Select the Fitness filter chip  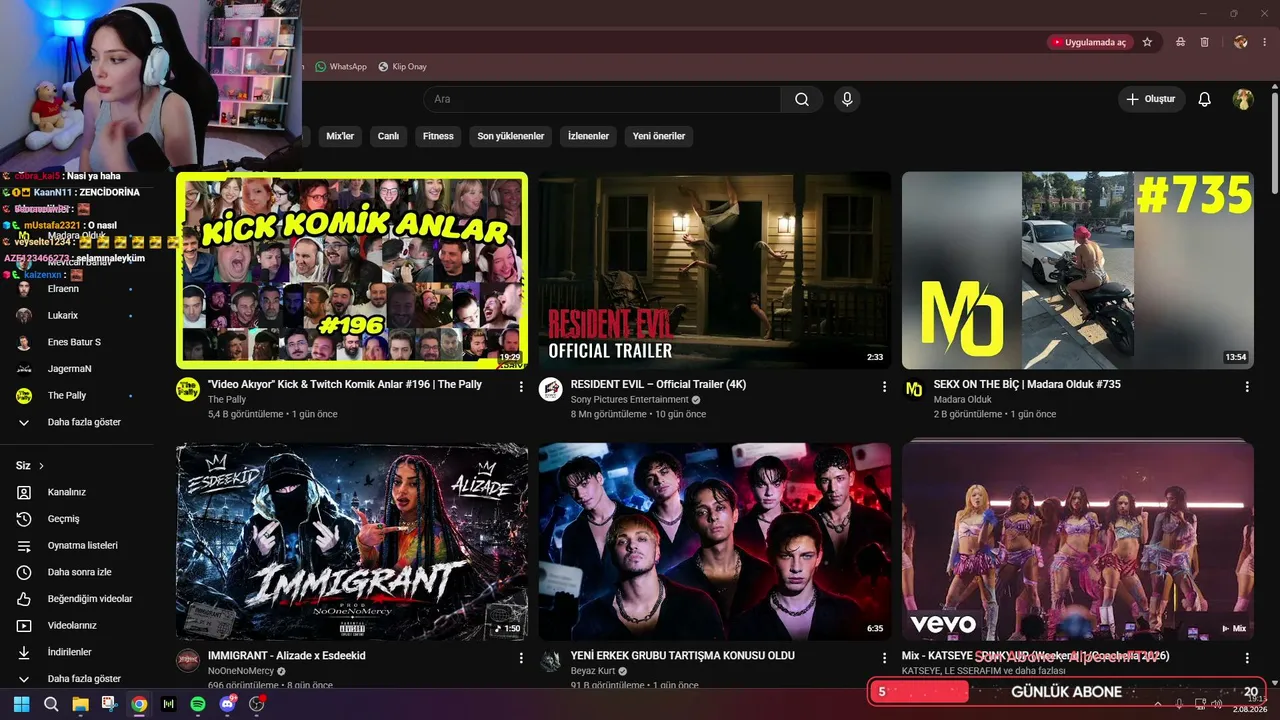coord(438,136)
